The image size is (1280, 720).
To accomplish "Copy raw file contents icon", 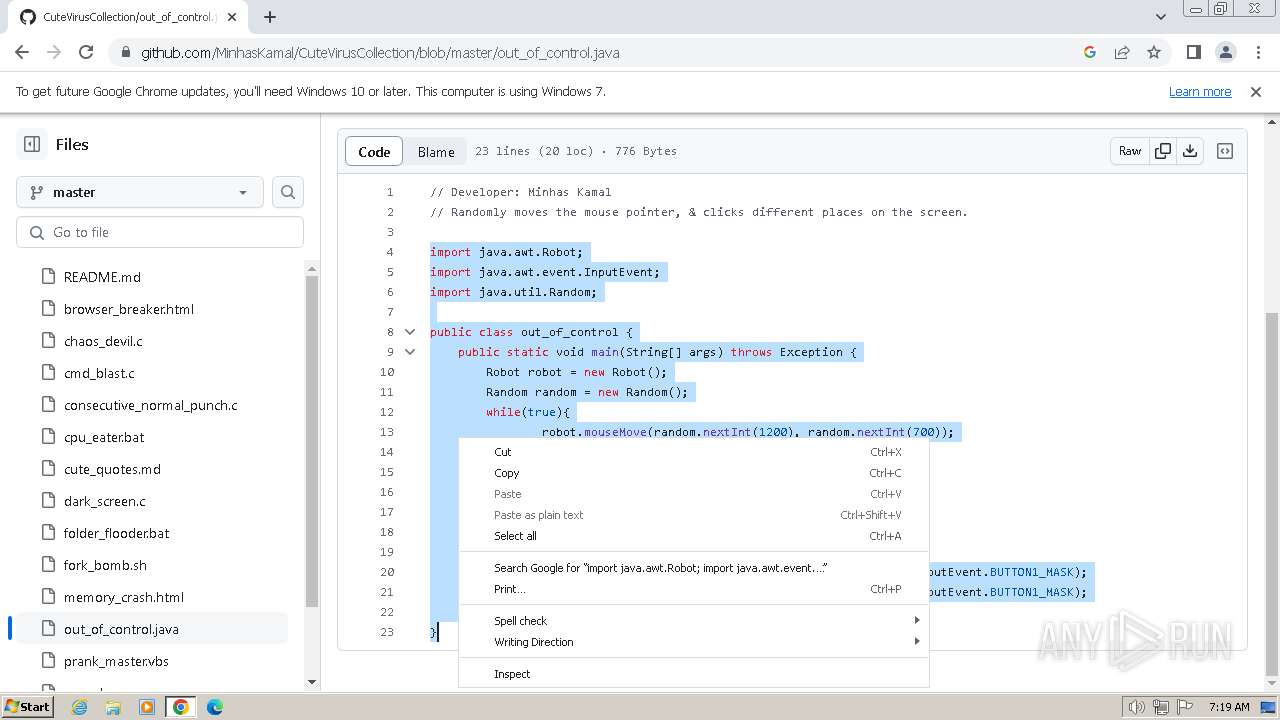I will [1163, 151].
